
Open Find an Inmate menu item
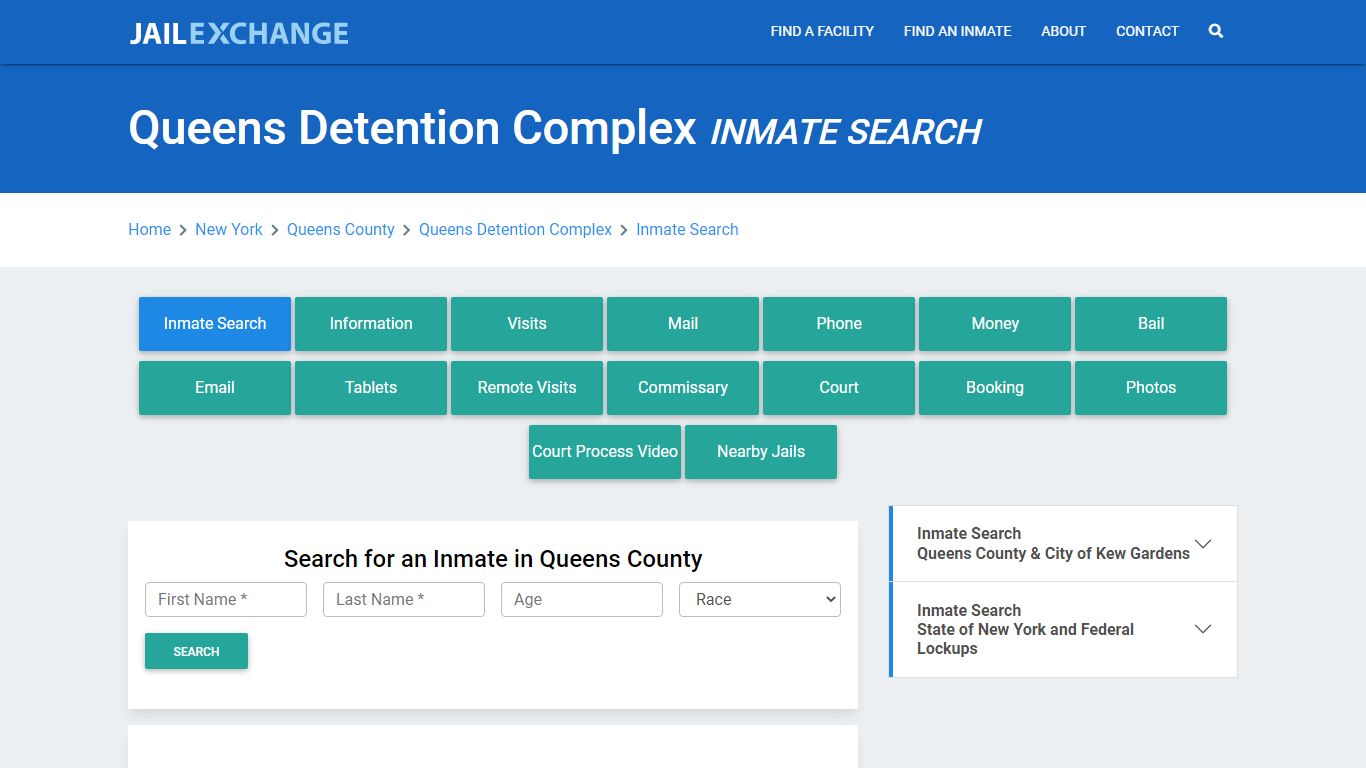(x=957, y=31)
